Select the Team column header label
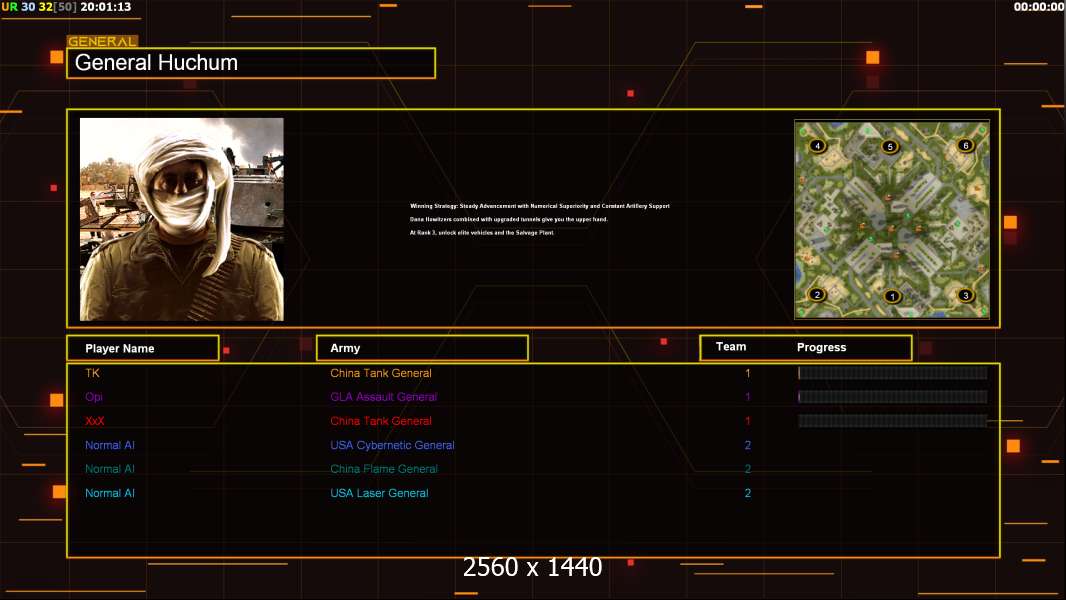The image size is (1066, 600). (731, 347)
